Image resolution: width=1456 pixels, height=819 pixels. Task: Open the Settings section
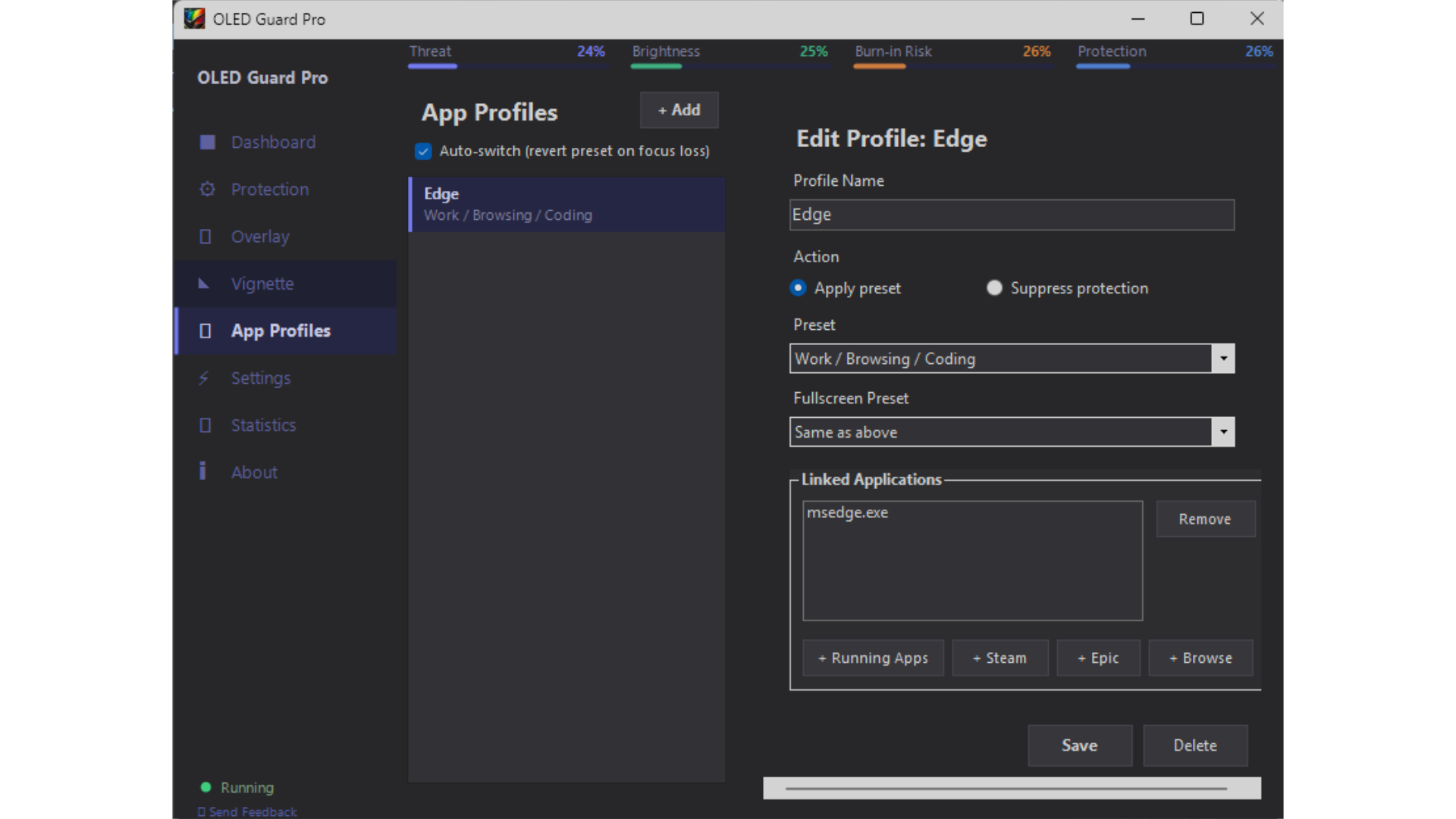[x=261, y=378]
